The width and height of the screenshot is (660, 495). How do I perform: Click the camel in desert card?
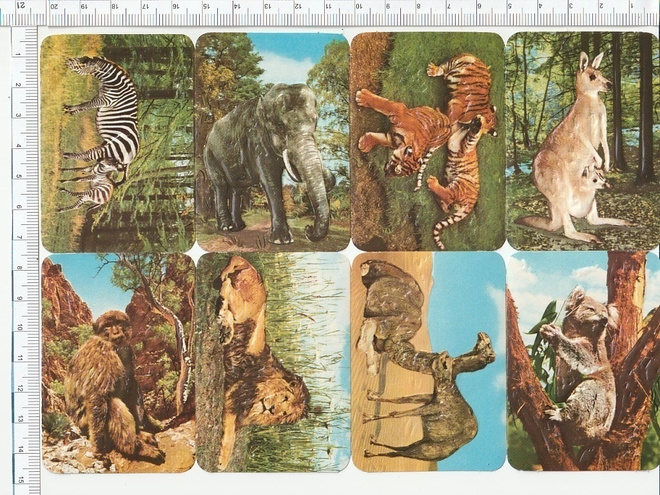coord(428,361)
